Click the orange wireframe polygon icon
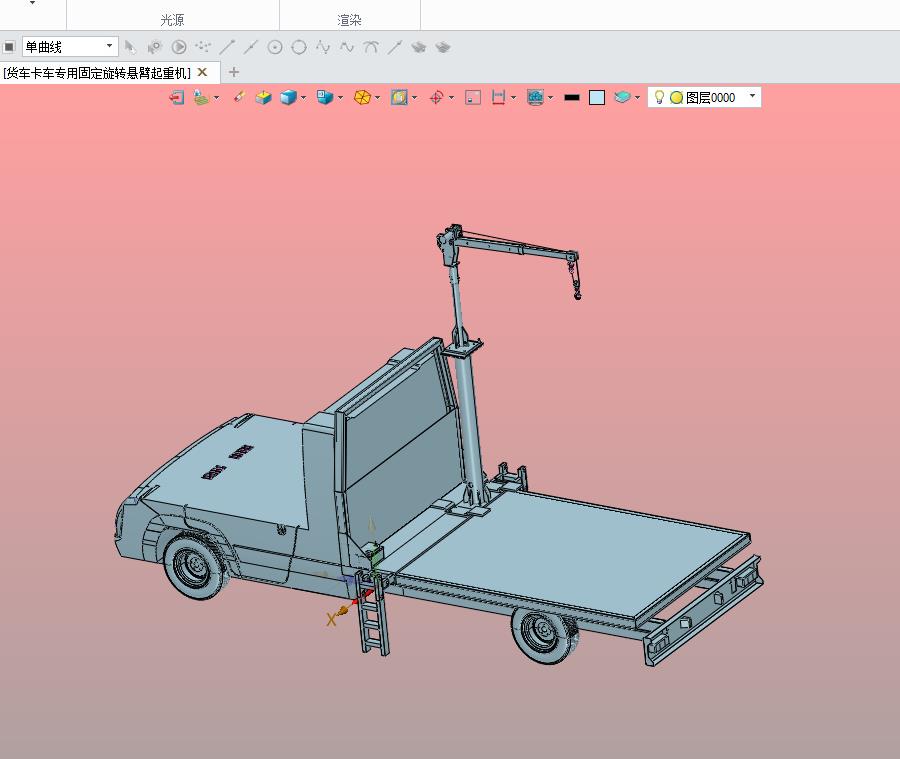The image size is (900, 759). click(x=363, y=97)
